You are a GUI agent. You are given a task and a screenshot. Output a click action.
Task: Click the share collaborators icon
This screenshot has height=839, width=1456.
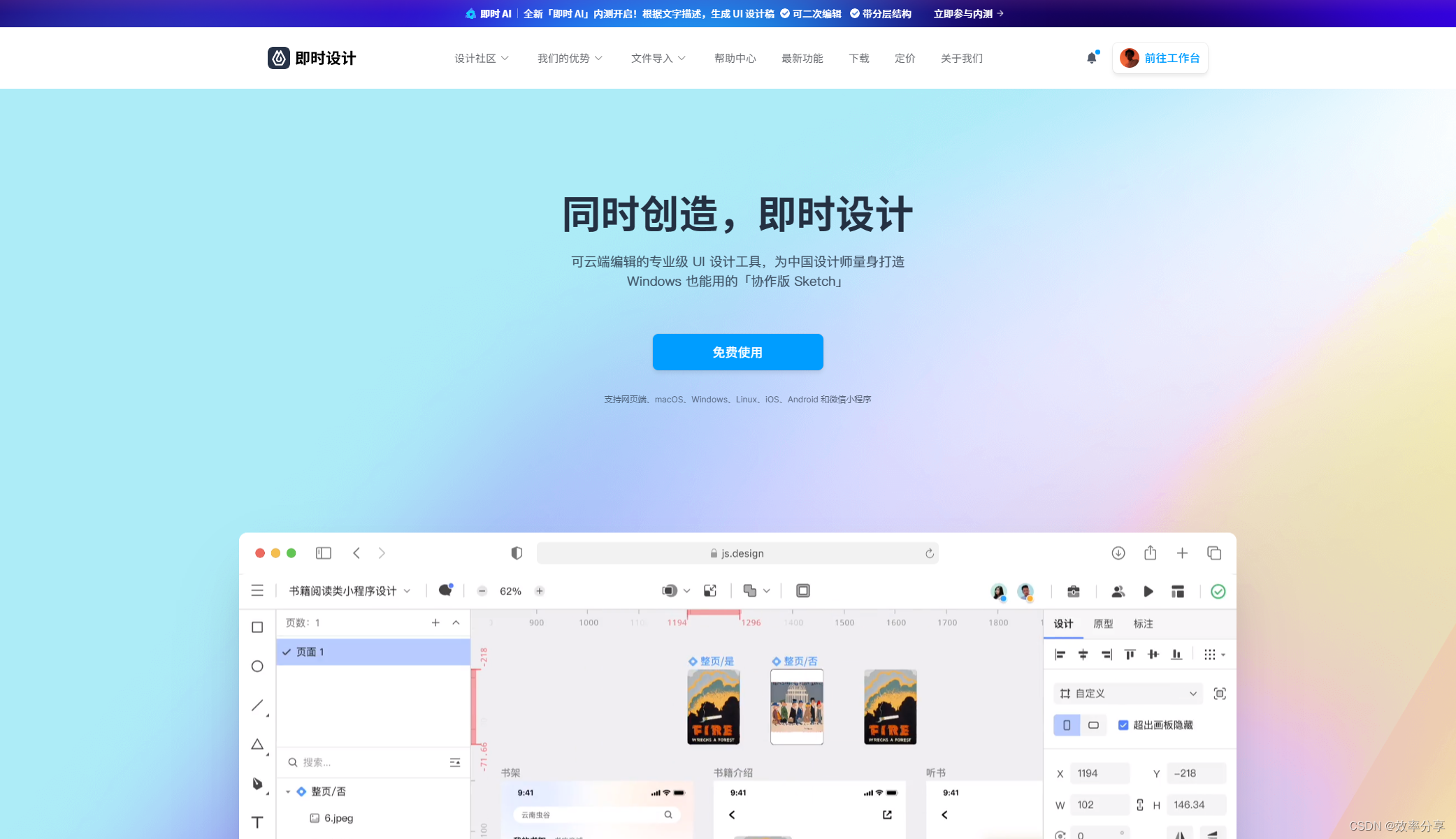1118,592
